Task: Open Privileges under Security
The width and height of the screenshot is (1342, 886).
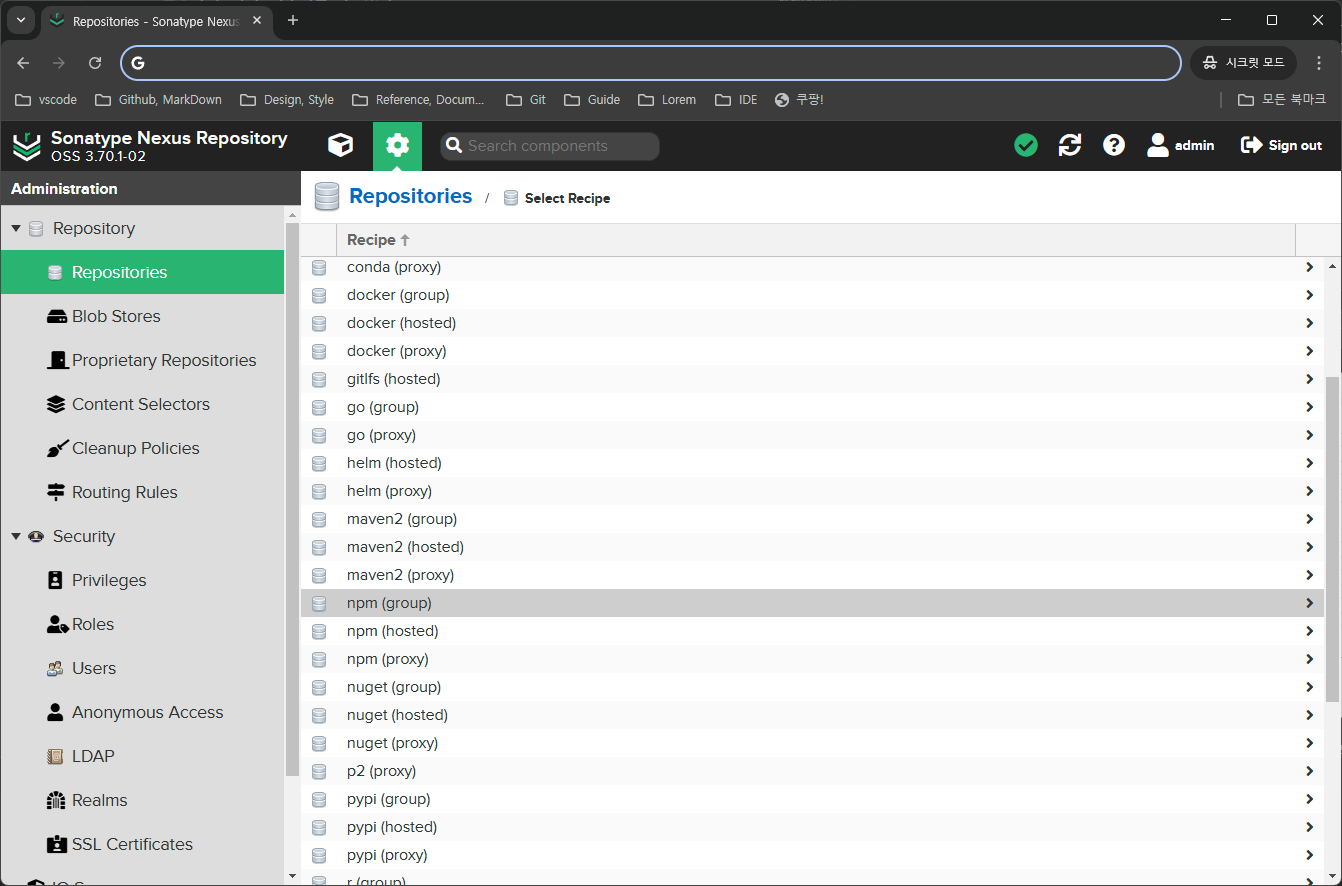Action: (x=142, y=580)
